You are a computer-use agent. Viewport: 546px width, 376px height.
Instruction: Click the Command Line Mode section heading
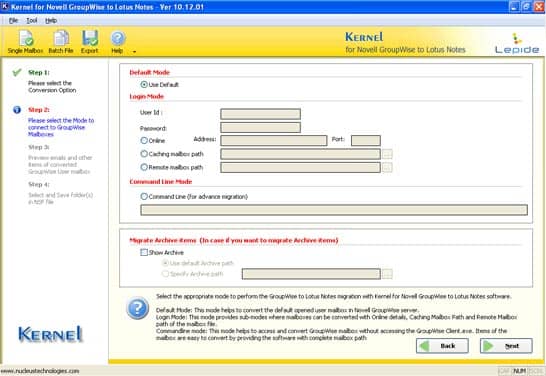(161, 181)
